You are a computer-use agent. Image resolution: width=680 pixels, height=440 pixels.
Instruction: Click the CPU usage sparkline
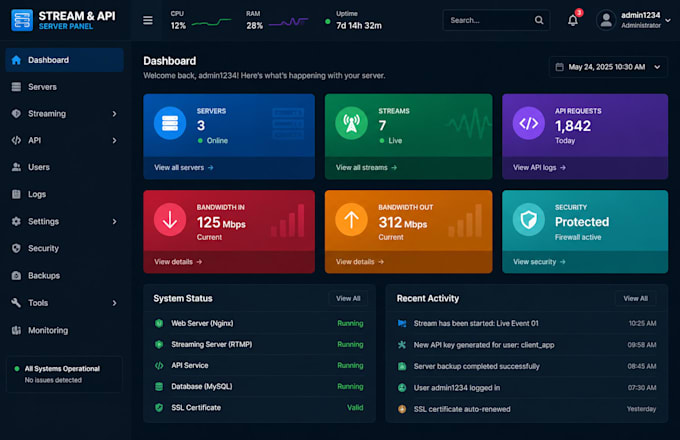pos(211,22)
